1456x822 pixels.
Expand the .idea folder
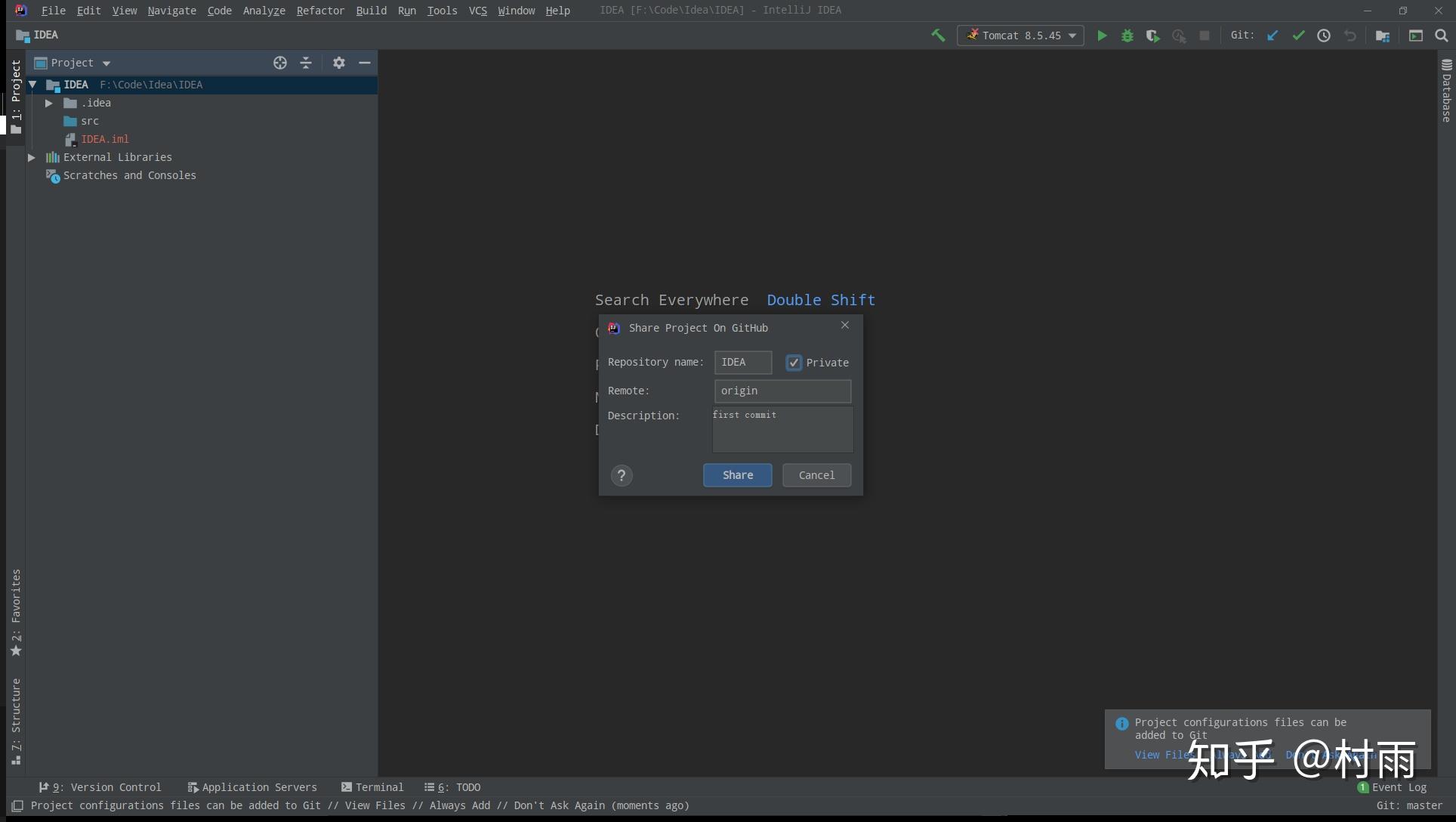(49, 104)
